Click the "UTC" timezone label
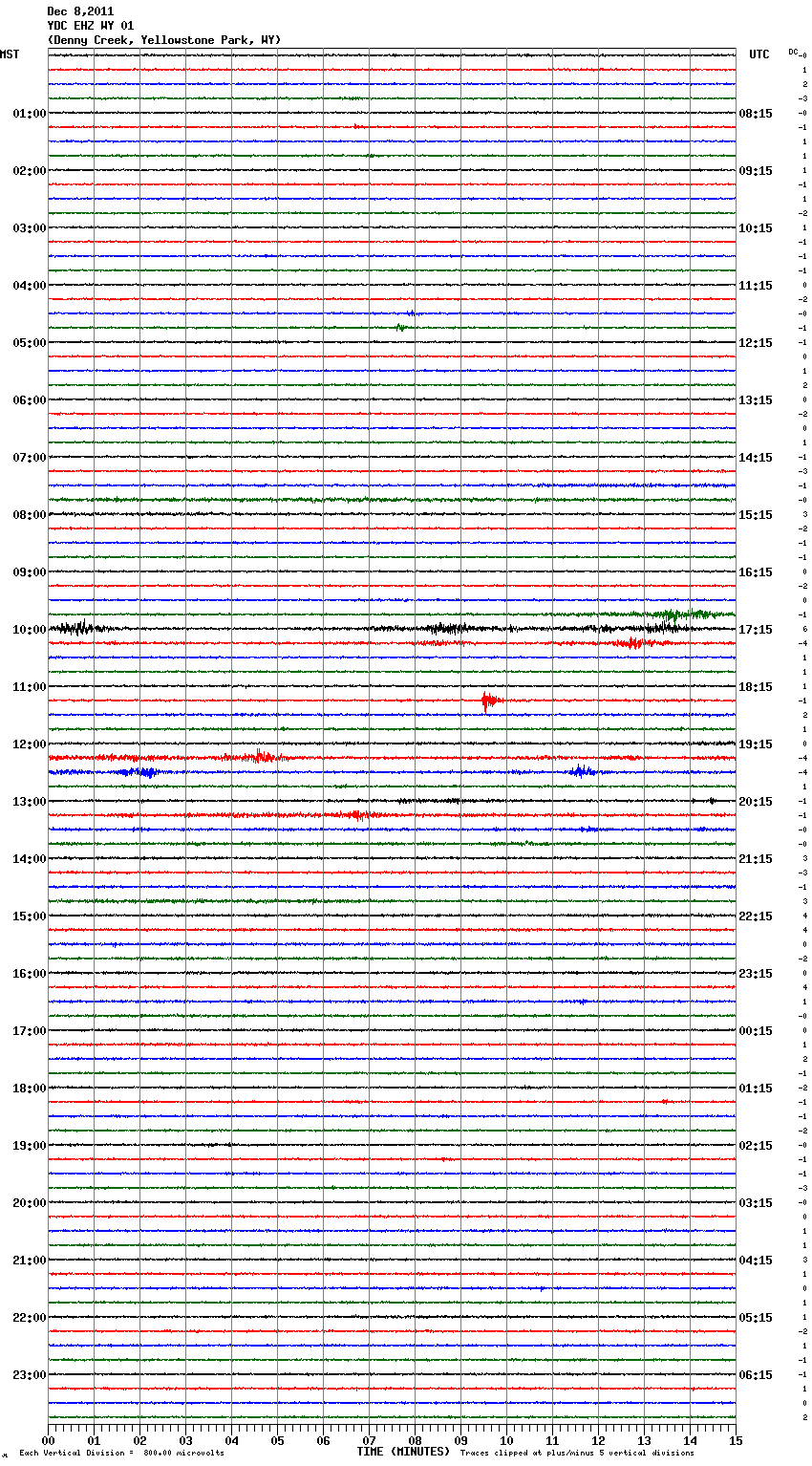Screen dimensions: 812x1466 [x=759, y=54]
